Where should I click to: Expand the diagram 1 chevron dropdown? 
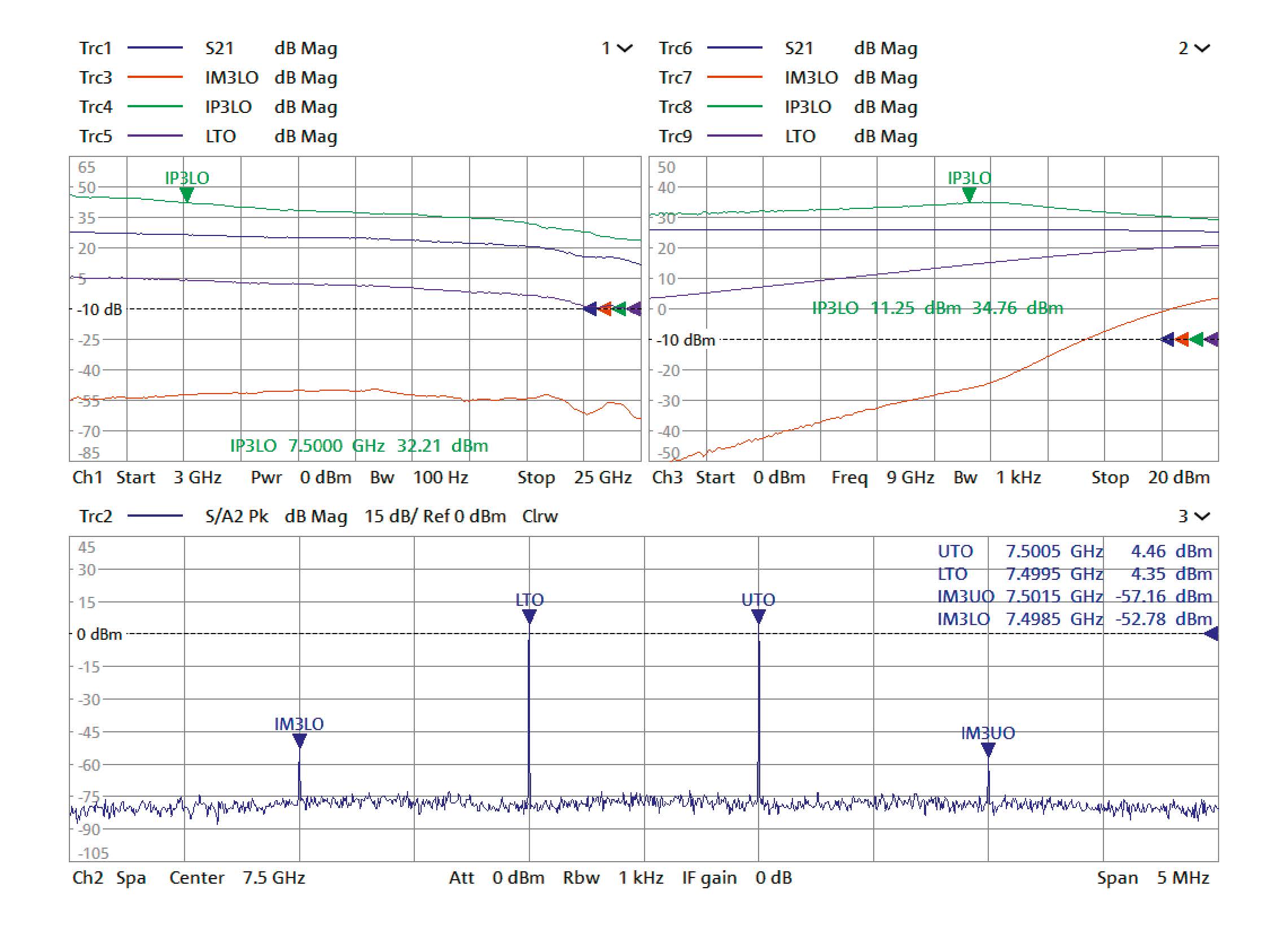[624, 49]
